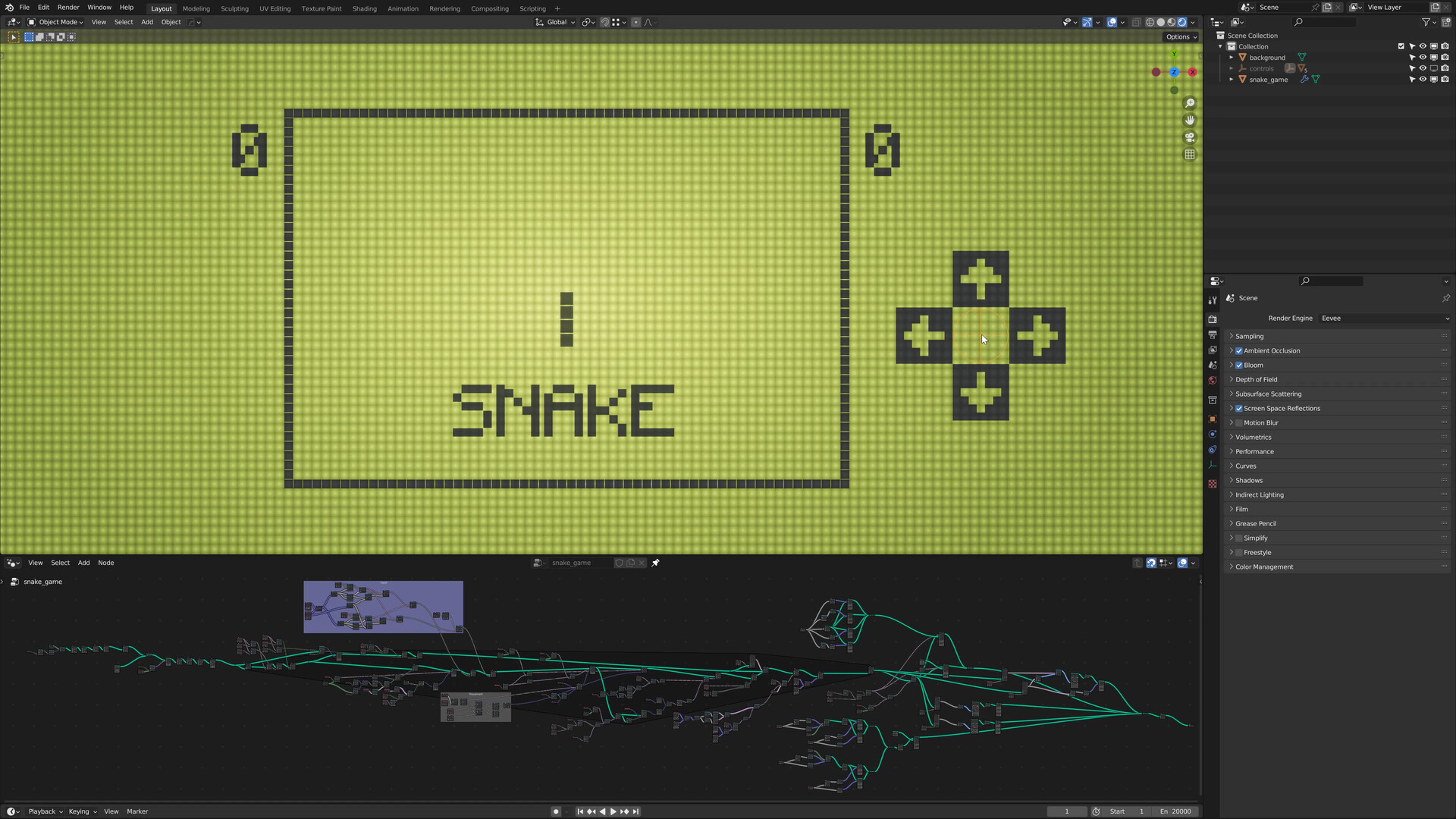The image size is (1456, 819).
Task: Open the World Properties tab
Action: pyautogui.click(x=1213, y=379)
